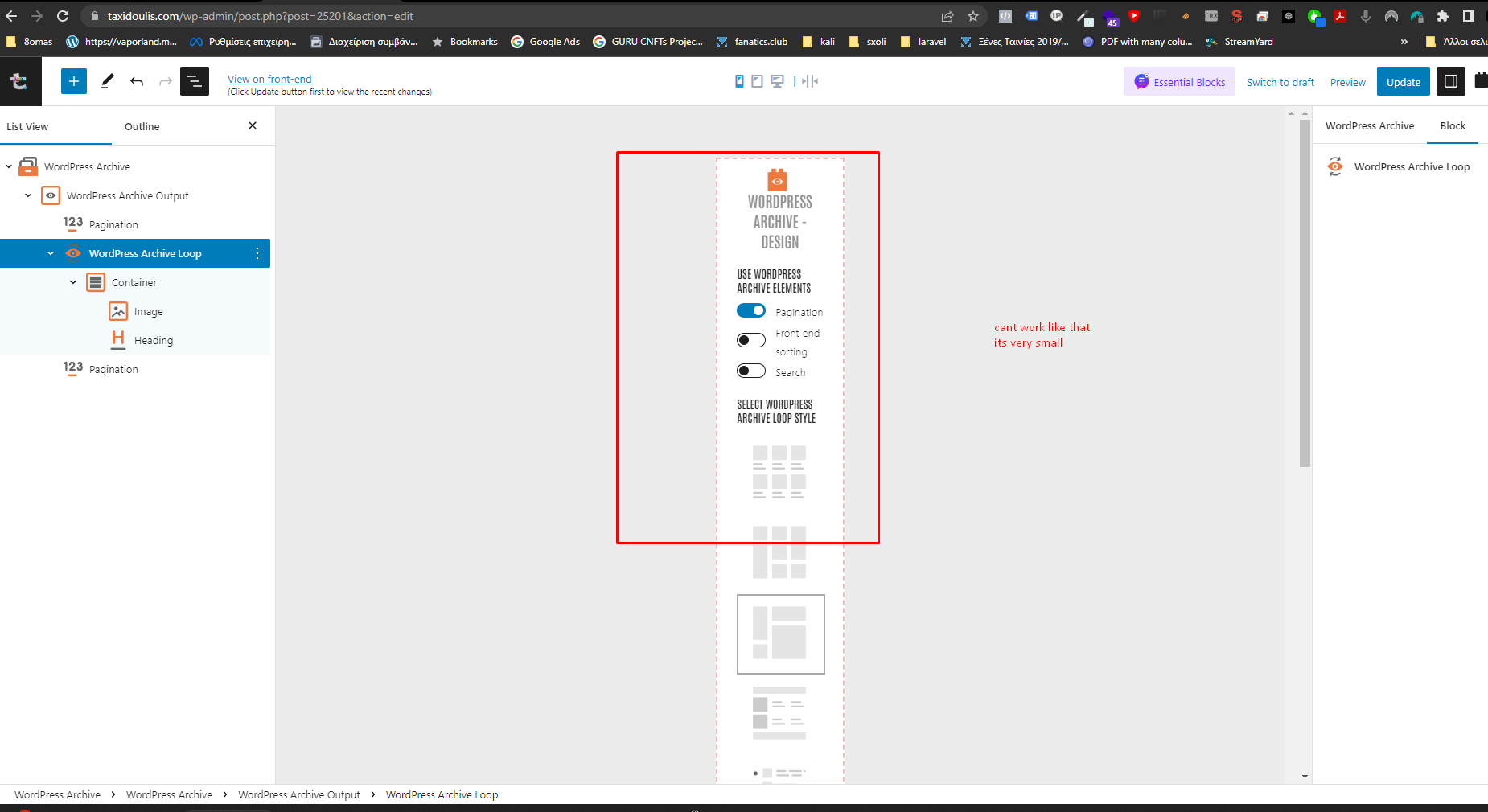Collapse the WordPress Archive Loop node

(x=51, y=253)
